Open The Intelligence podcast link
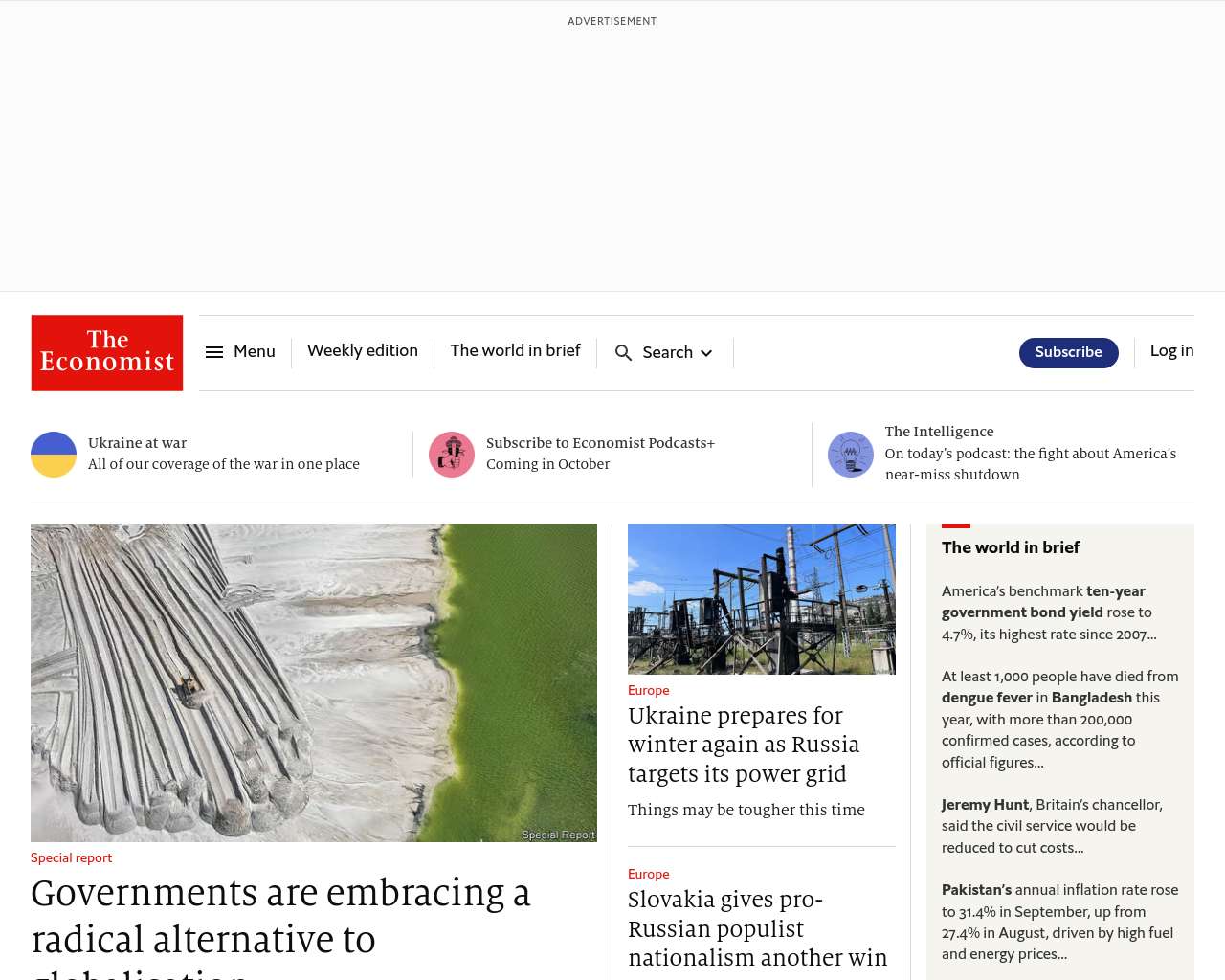 click(939, 432)
